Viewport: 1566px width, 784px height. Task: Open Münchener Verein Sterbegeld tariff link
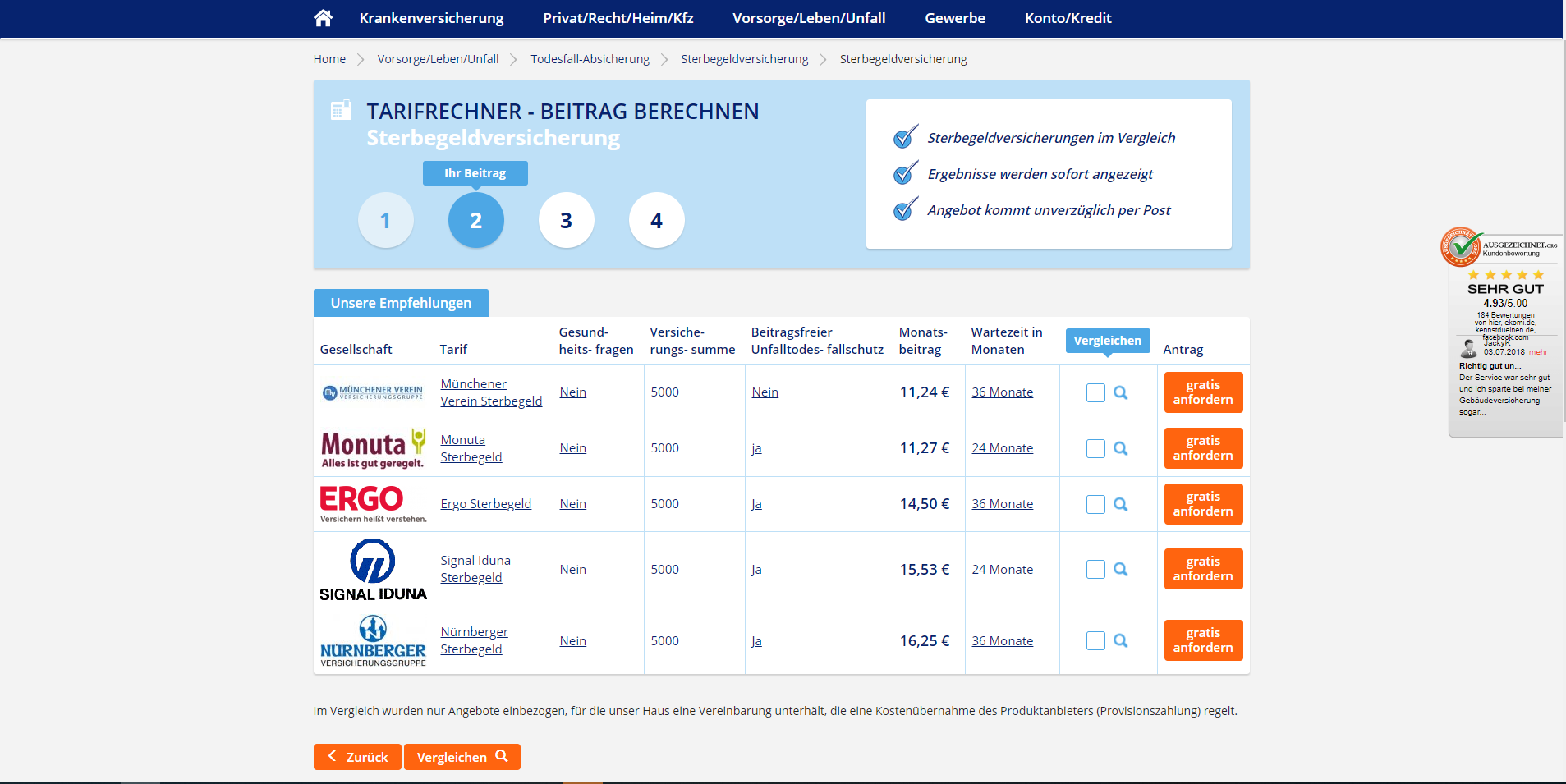pyautogui.click(x=491, y=392)
